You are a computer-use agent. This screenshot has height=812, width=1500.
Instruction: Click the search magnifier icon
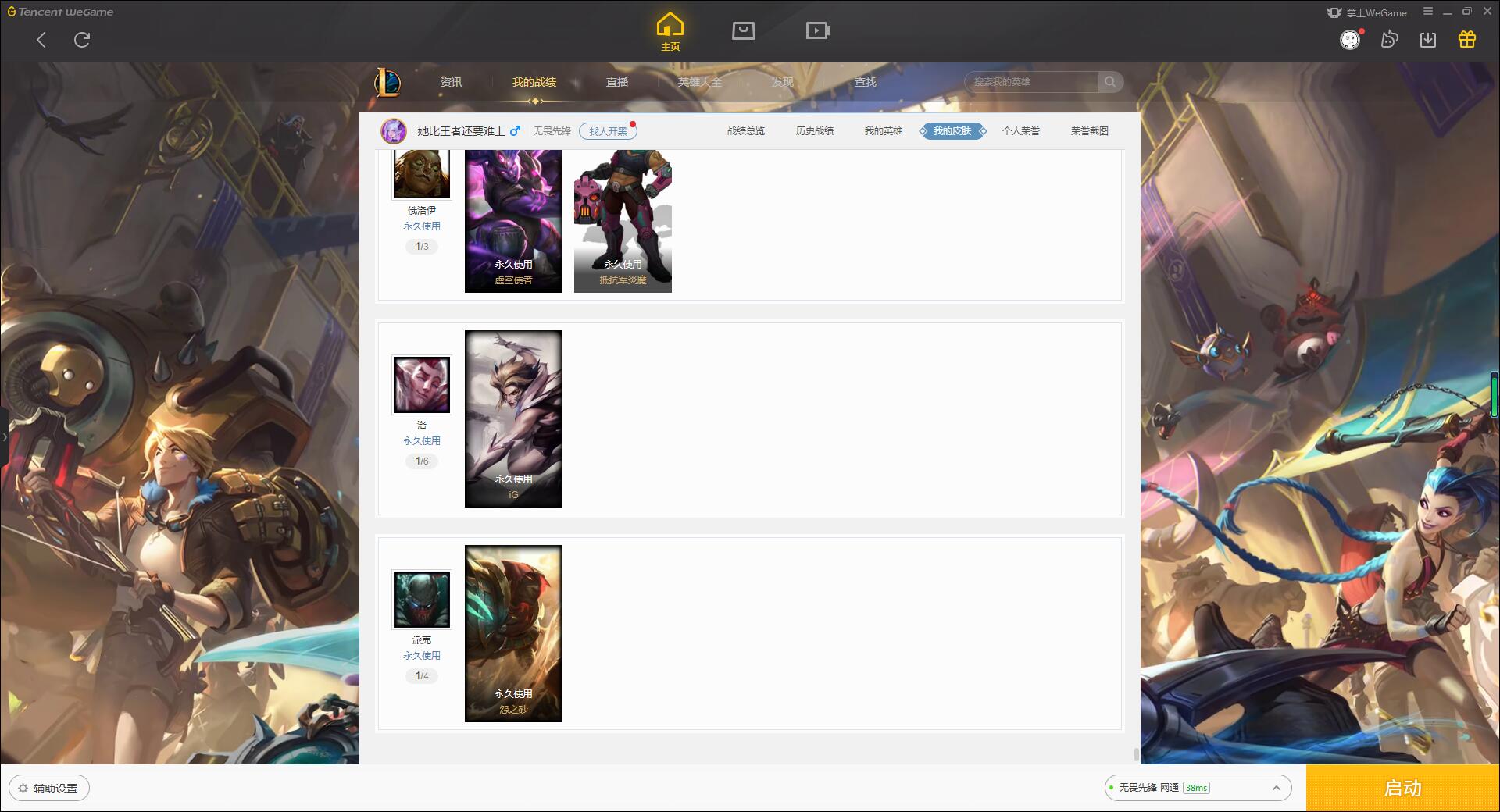pos(1110,82)
